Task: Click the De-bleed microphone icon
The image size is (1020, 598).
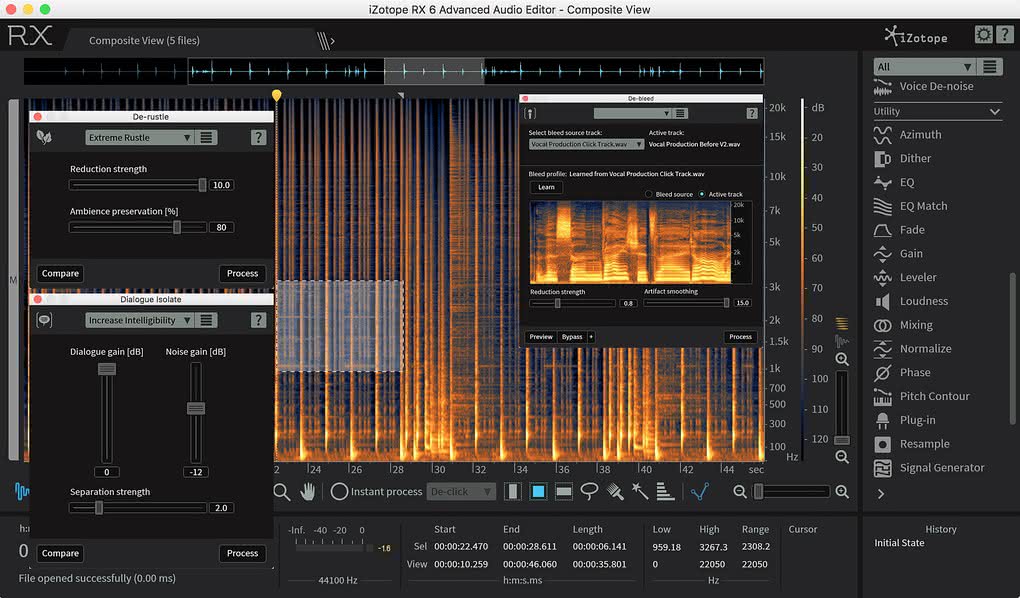Action: (x=530, y=114)
